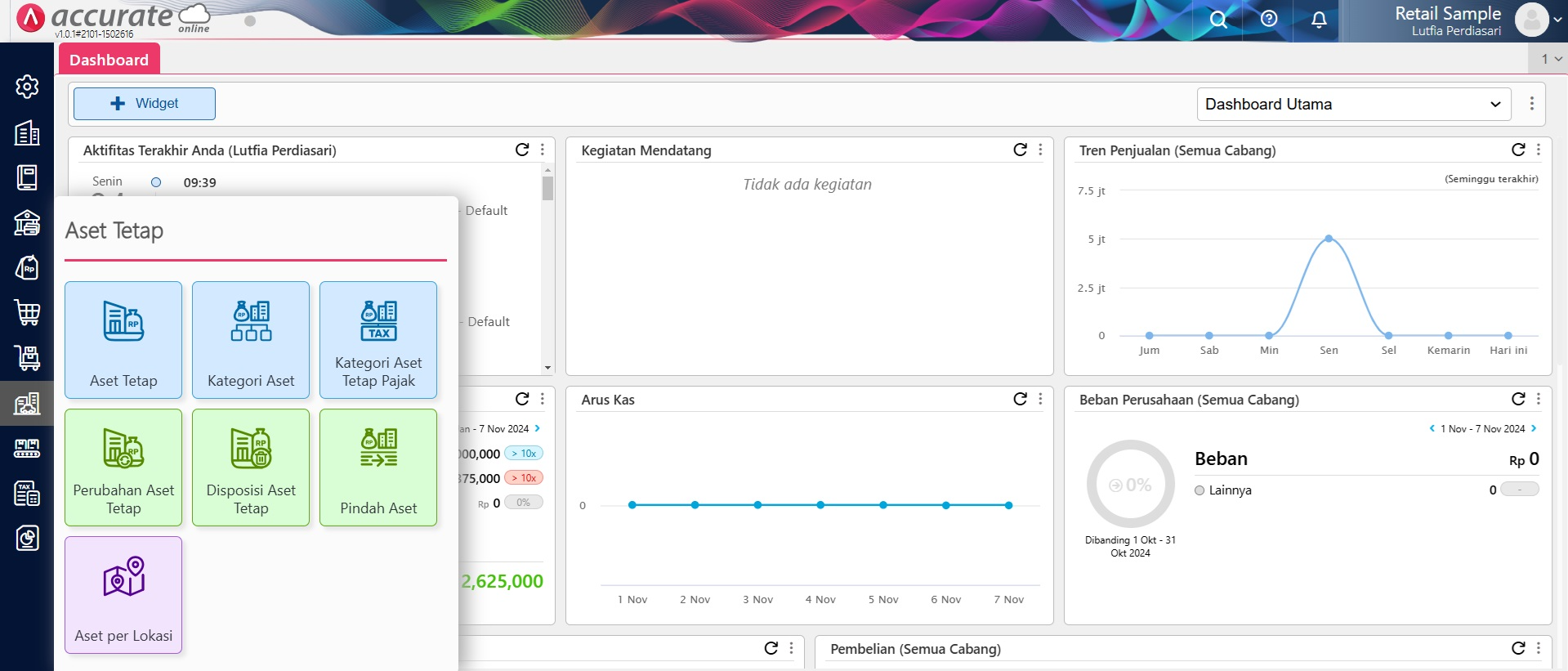Screen dimensions: 1568x671
Task: Open dashboard options menu next to Dashboard Utama
Action: click(1532, 104)
